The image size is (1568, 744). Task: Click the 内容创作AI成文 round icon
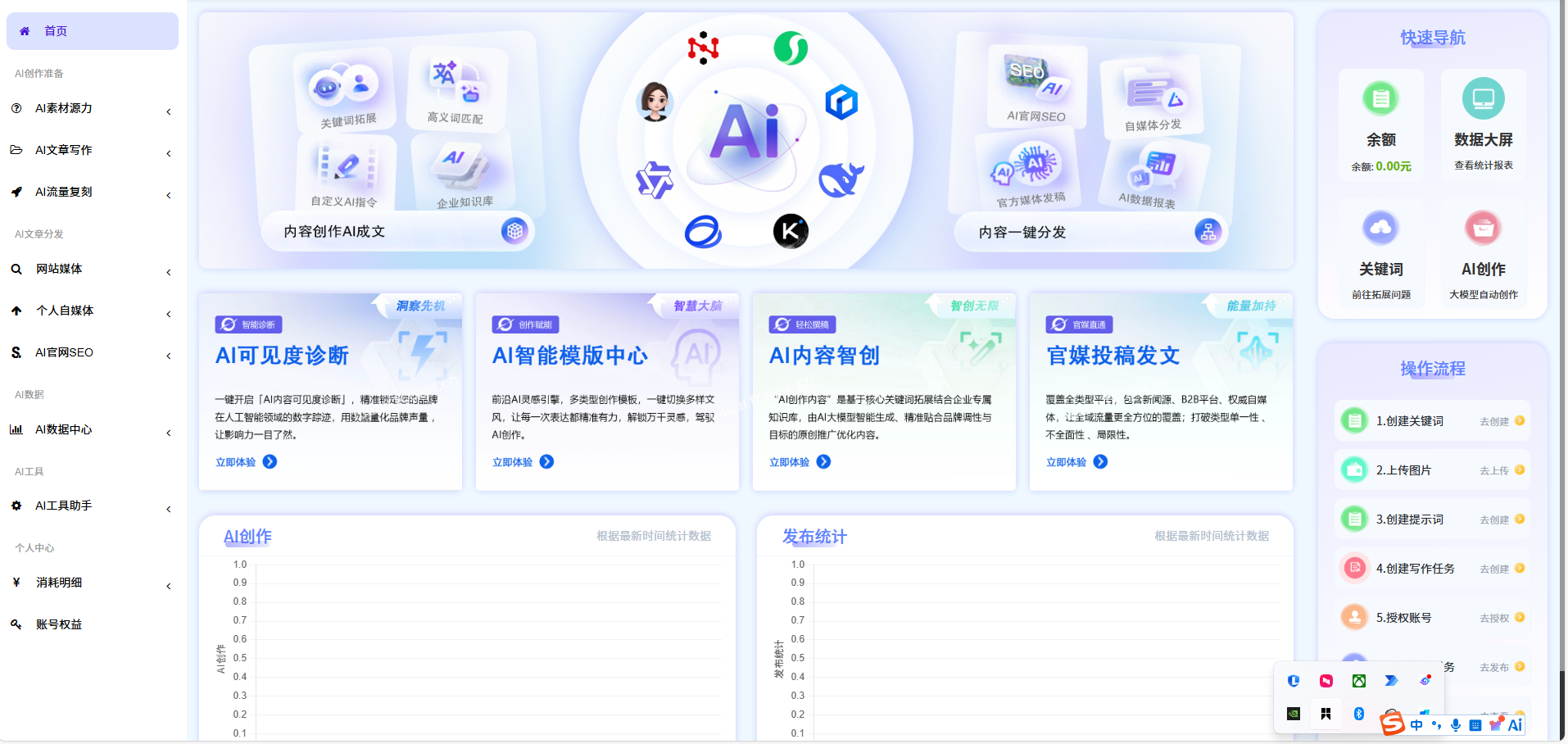coord(514,231)
